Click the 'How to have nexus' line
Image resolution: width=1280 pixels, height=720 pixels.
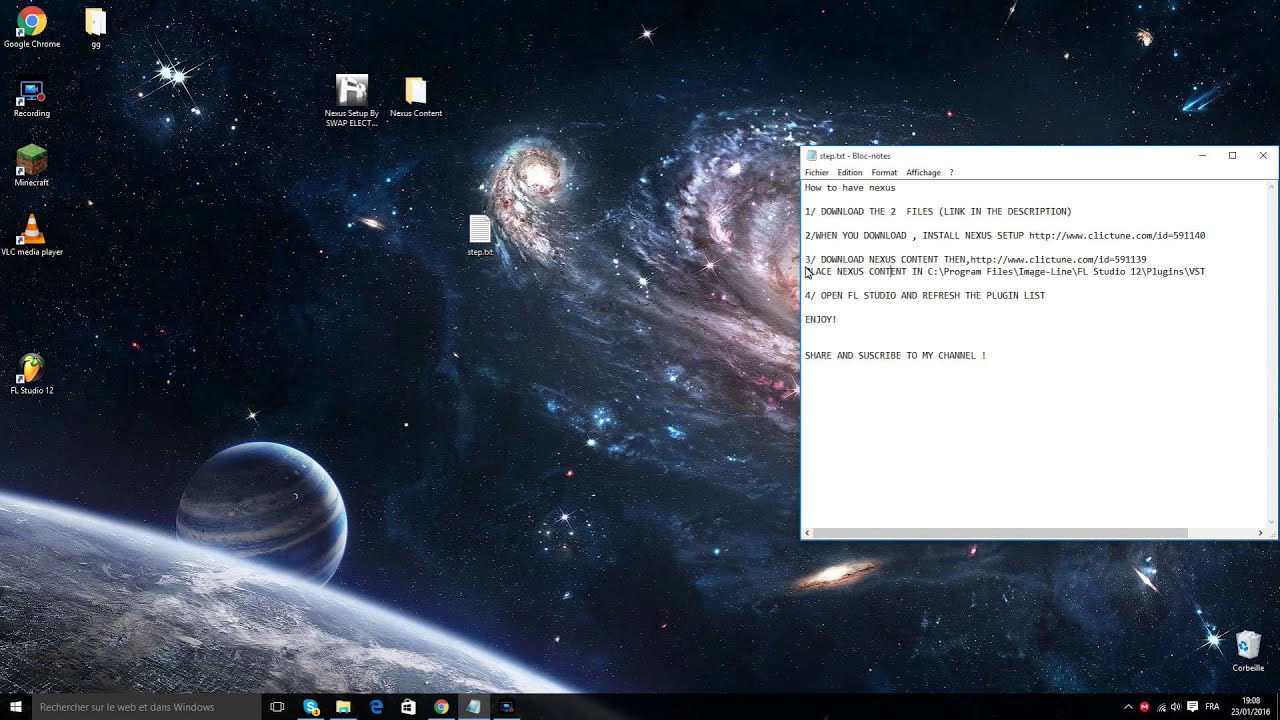(x=850, y=188)
